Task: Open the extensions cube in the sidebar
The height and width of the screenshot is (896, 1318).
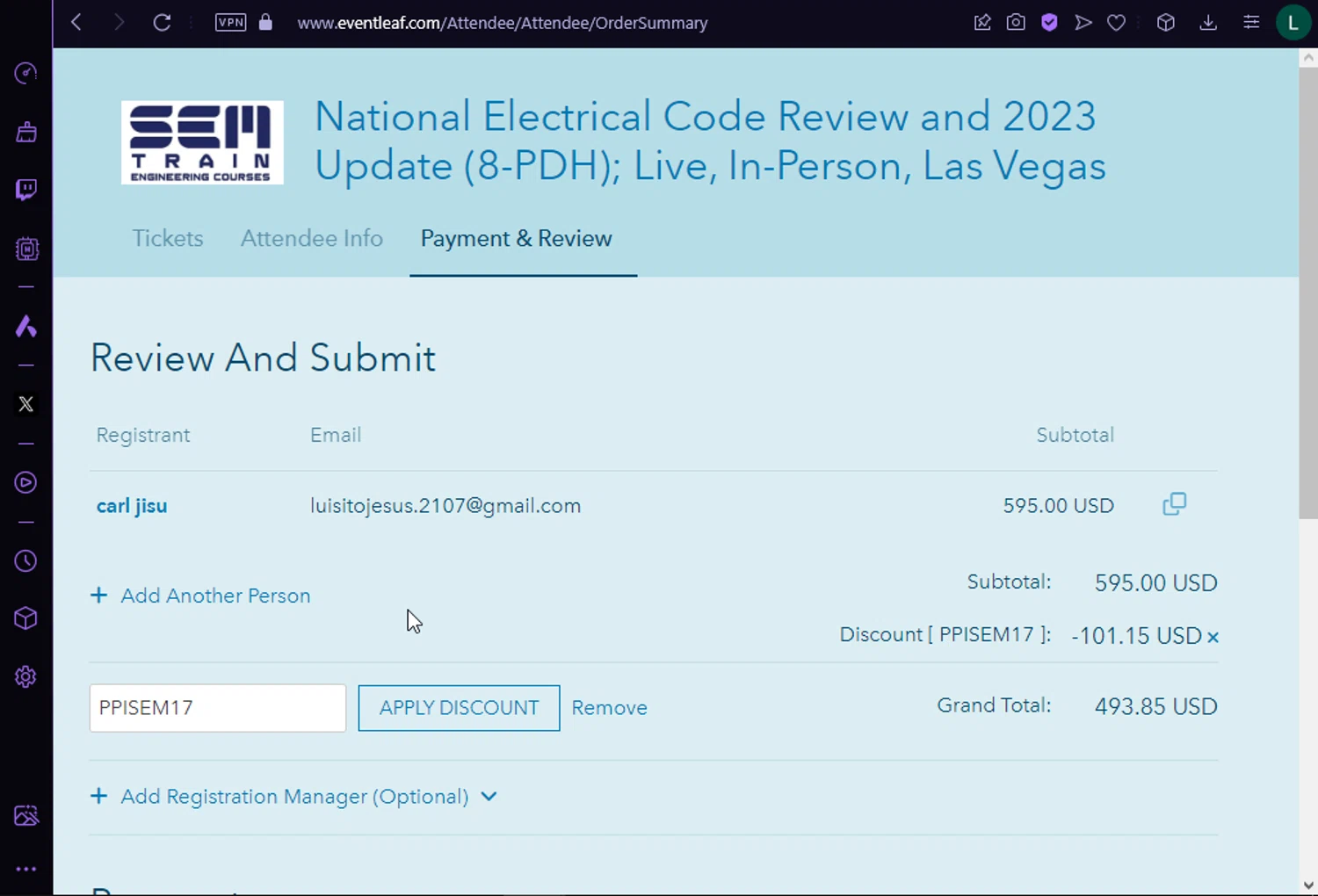Action: 25,618
